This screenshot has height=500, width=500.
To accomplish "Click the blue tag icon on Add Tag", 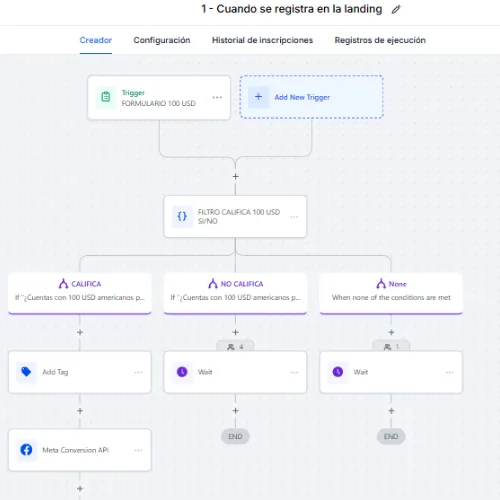I will (x=26, y=372).
